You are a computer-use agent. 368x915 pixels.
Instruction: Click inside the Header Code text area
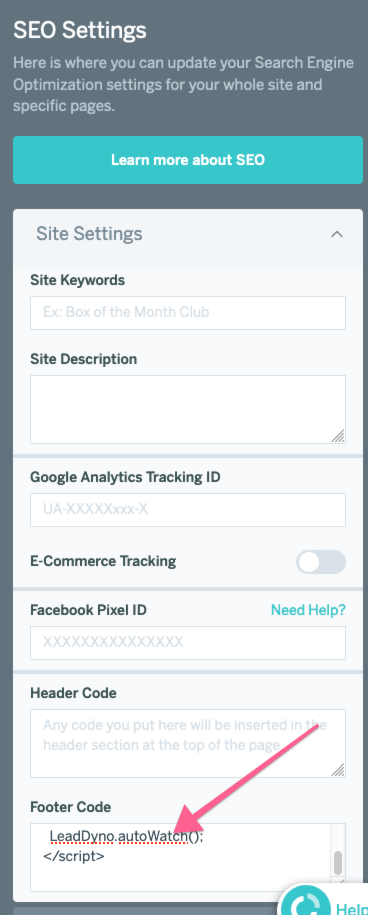188,743
